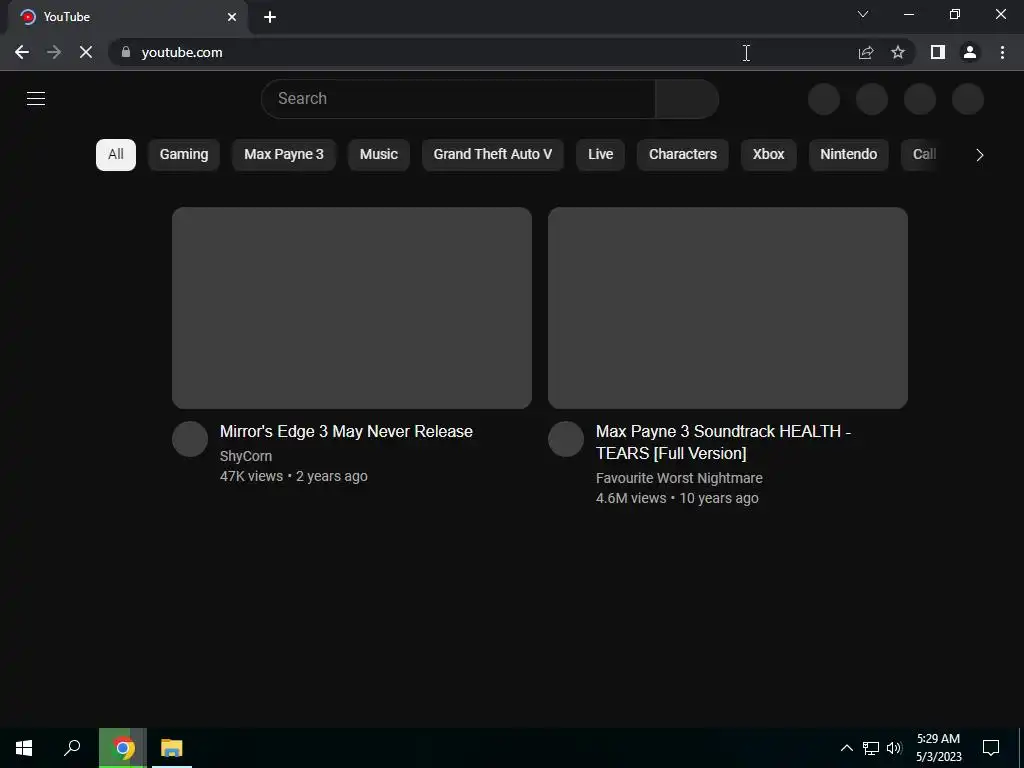
Task: Open the notification center icon
Action: pos(991,748)
